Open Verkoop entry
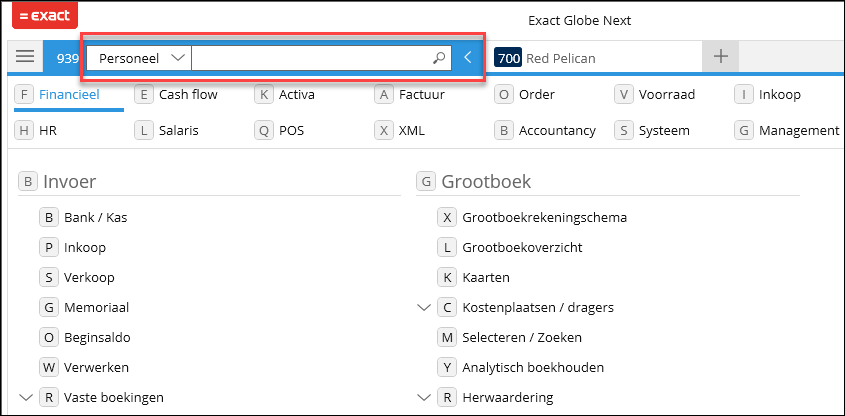The image size is (845, 416). point(89,278)
